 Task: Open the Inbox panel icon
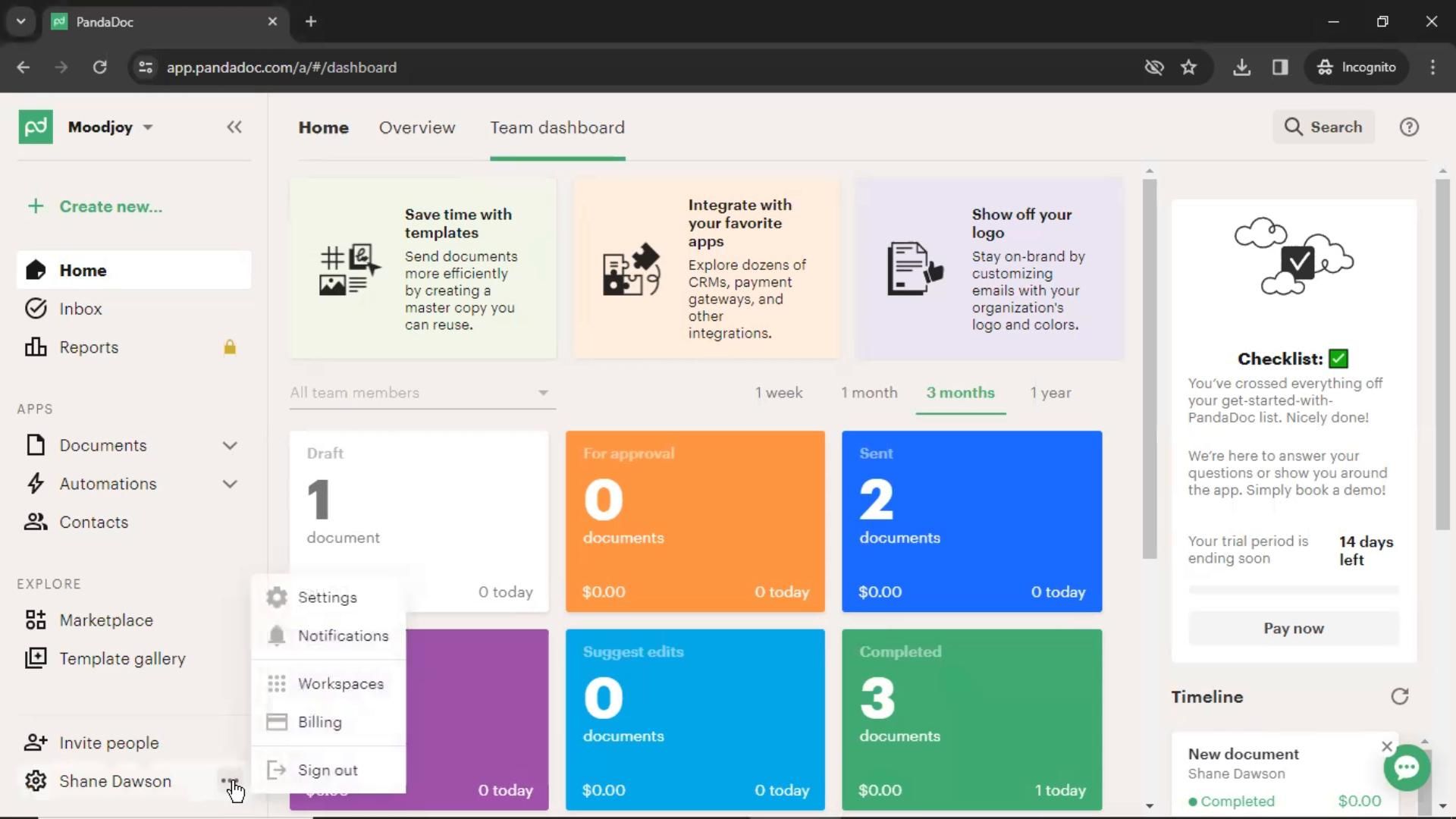[35, 308]
